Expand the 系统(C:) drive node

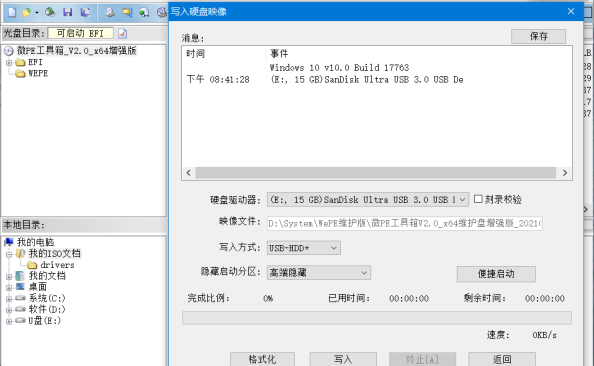pos(9,299)
